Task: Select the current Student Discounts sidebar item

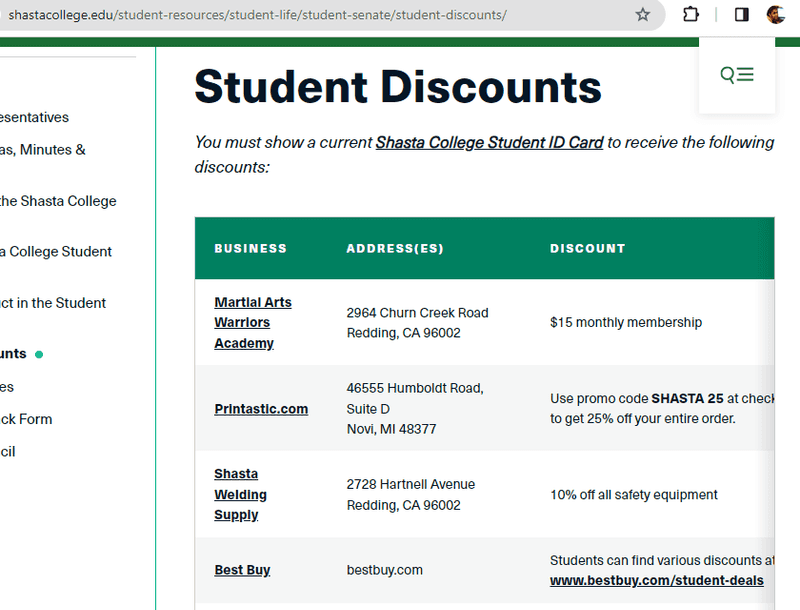Action: click(x=14, y=354)
